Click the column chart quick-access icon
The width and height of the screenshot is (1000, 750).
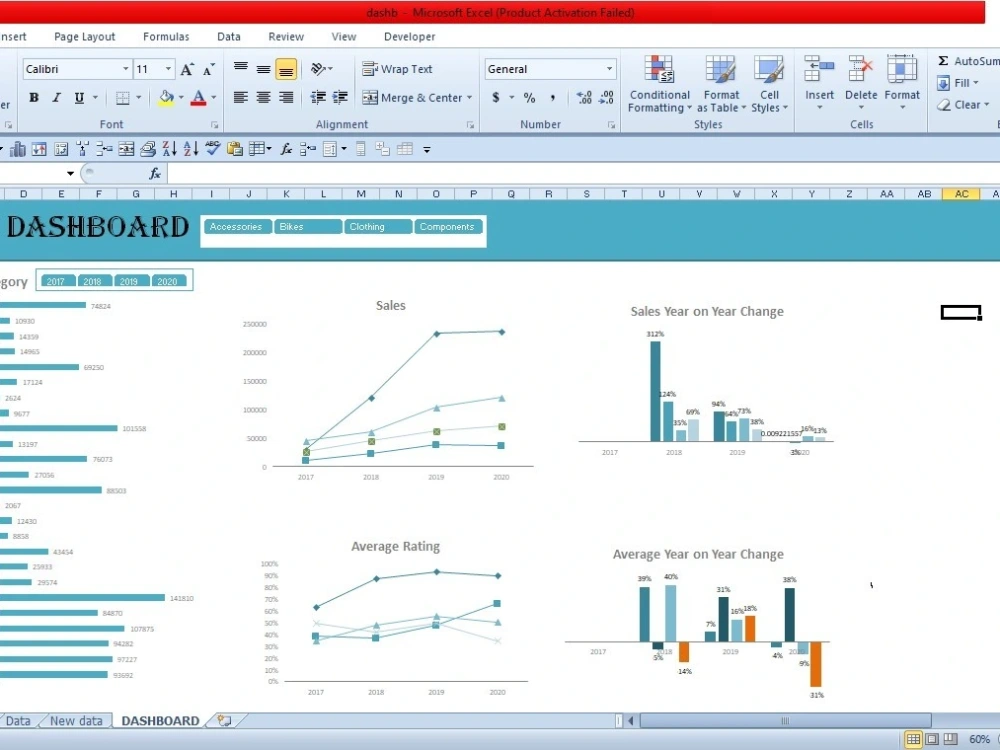[18, 149]
